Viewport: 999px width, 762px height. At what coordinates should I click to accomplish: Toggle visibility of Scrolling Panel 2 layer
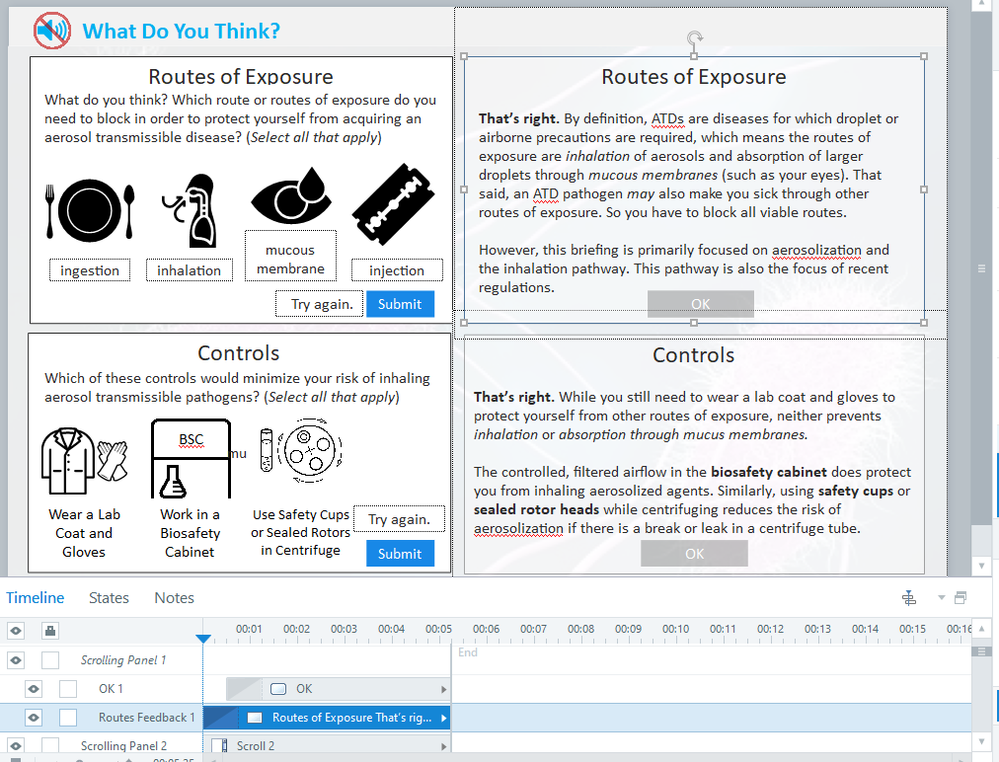click(16, 745)
